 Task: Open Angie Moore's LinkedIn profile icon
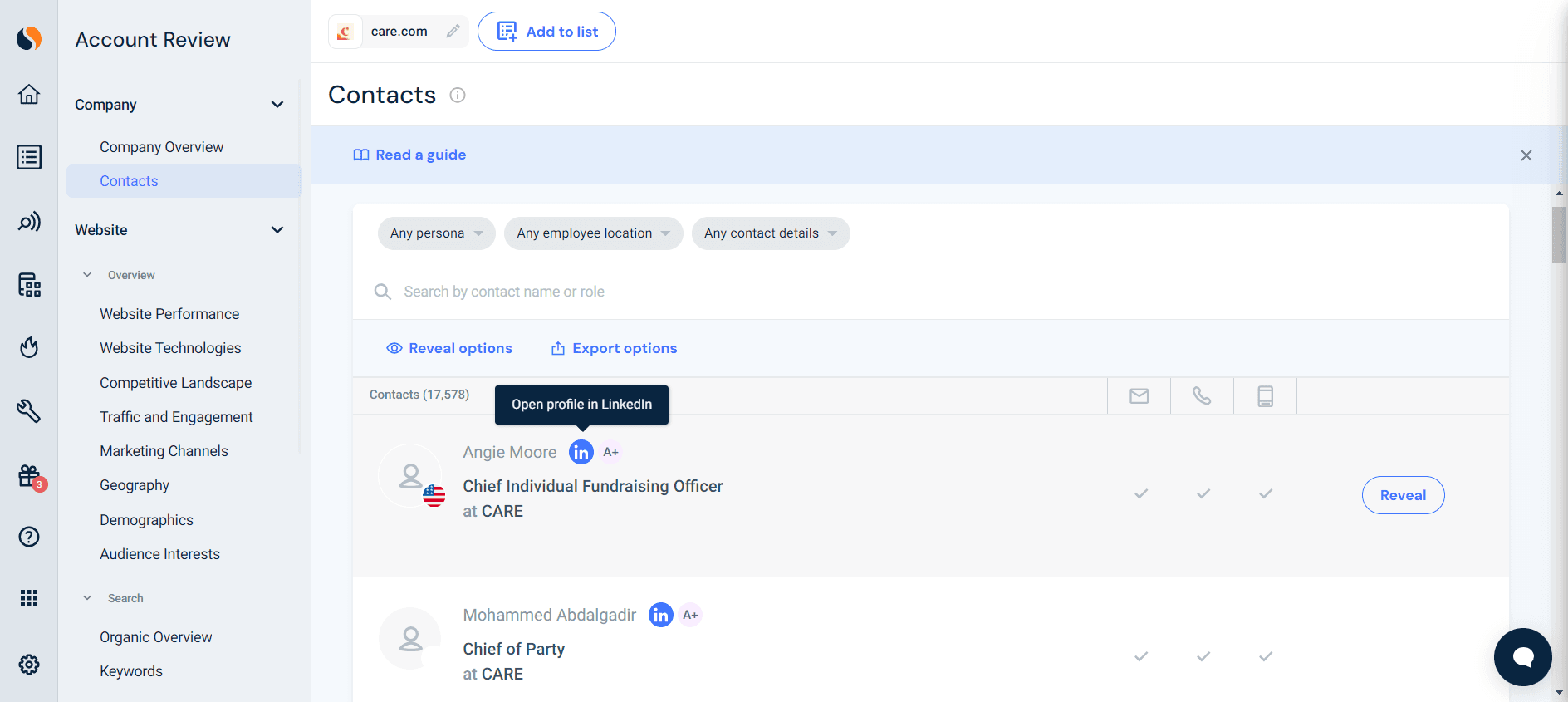581,452
